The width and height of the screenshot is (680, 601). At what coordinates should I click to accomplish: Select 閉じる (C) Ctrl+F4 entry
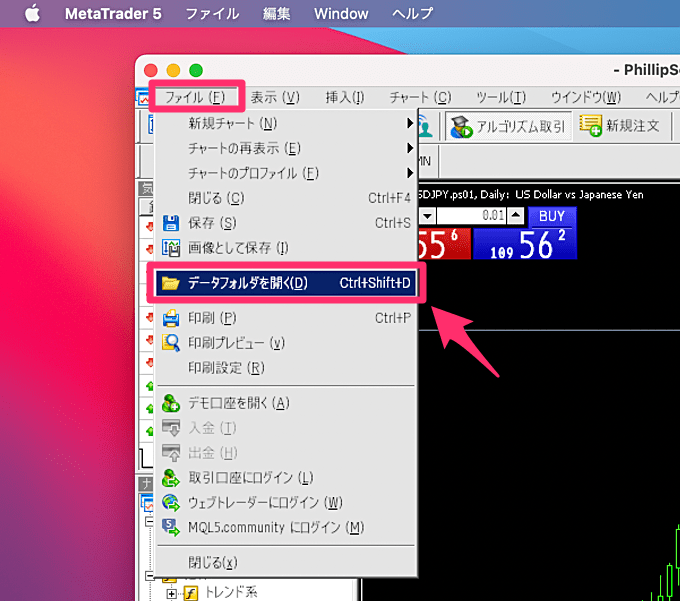(286, 198)
